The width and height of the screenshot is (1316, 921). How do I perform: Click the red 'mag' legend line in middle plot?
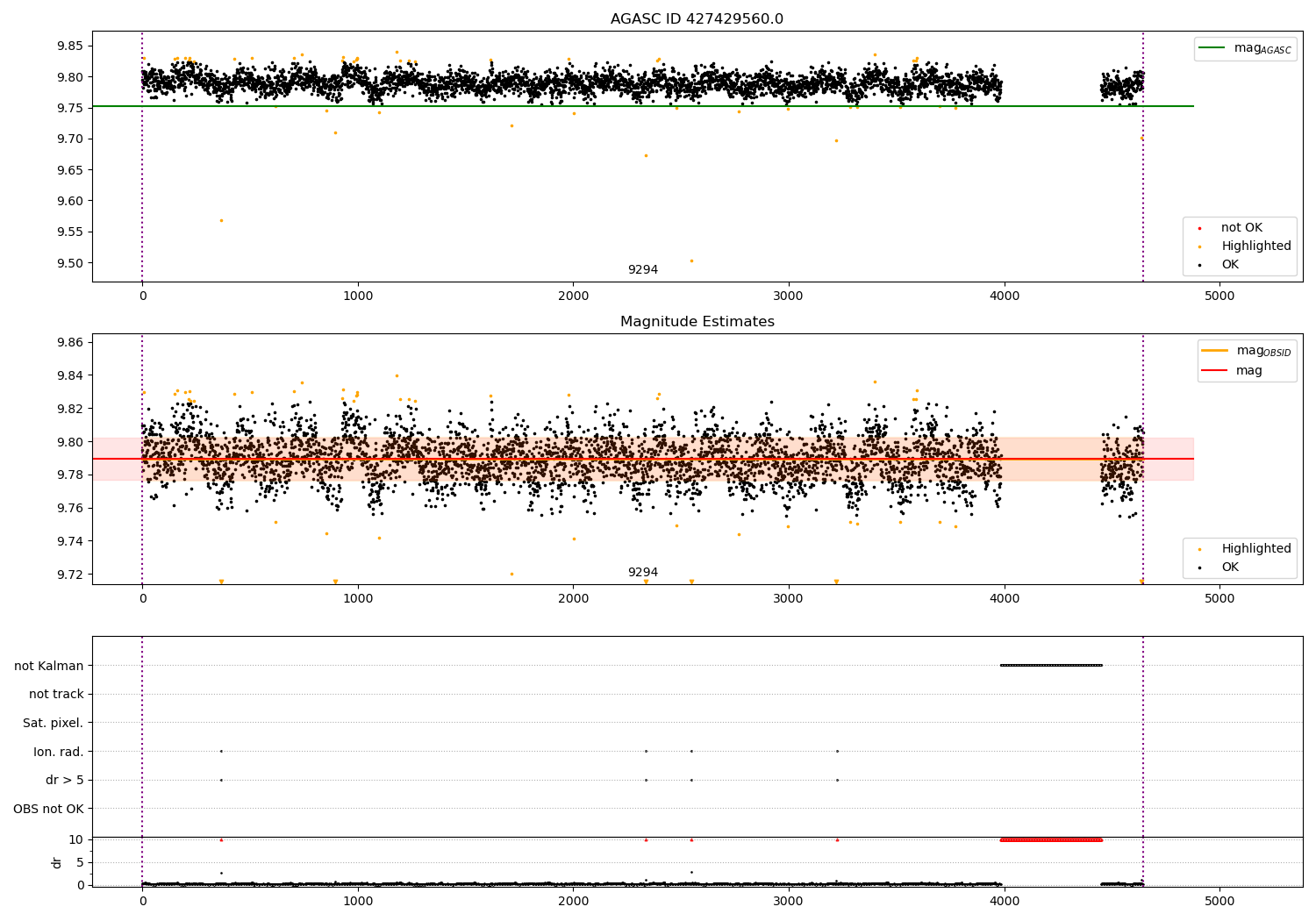tap(1215, 371)
